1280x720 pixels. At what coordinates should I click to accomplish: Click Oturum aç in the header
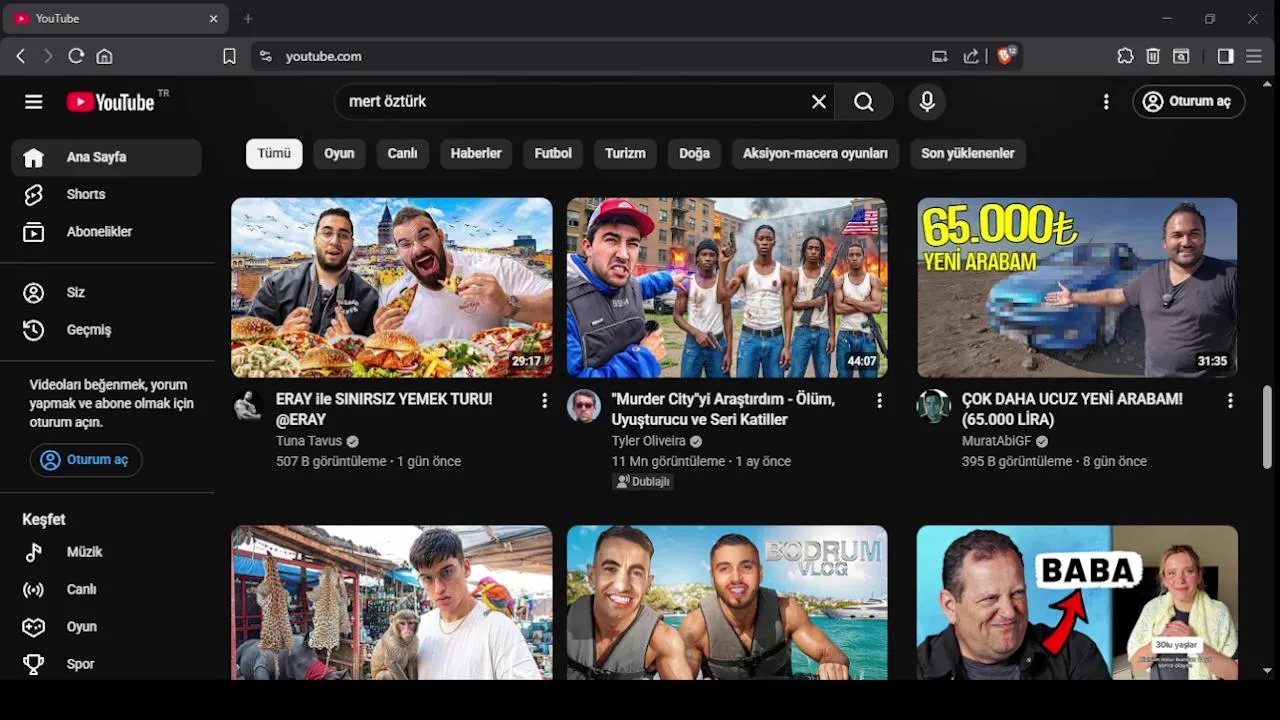coord(1188,102)
